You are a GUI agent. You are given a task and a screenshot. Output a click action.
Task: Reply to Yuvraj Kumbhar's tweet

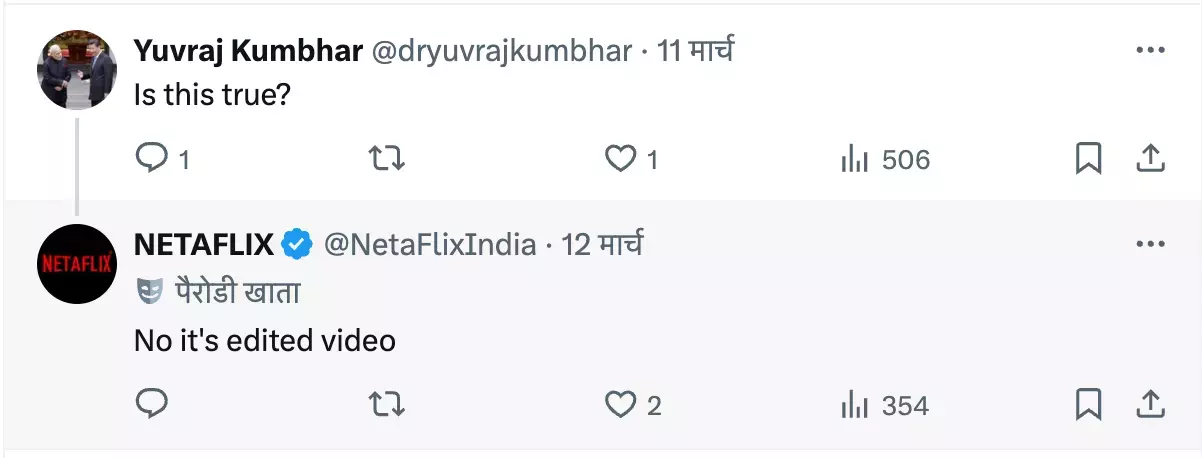coord(151,159)
